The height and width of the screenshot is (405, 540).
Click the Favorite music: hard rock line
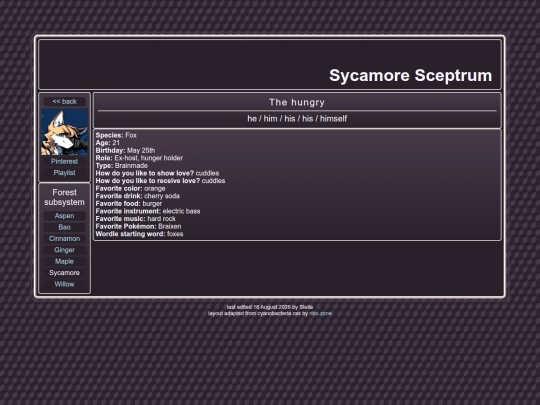(x=136, y=219)
